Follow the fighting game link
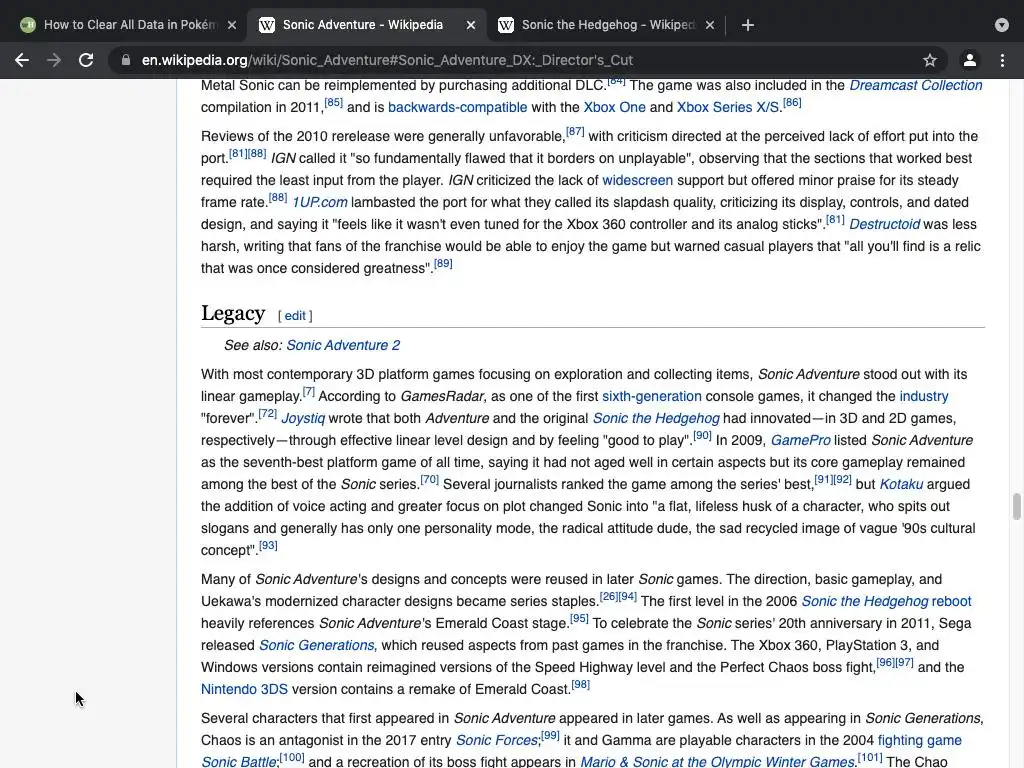Viewport: 1024px width, 768px height. [920, 740]
